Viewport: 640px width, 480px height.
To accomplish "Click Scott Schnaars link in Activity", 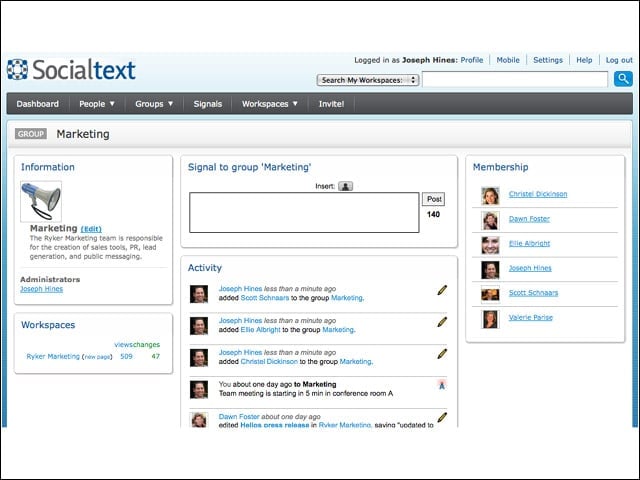I will click(265, 298).
